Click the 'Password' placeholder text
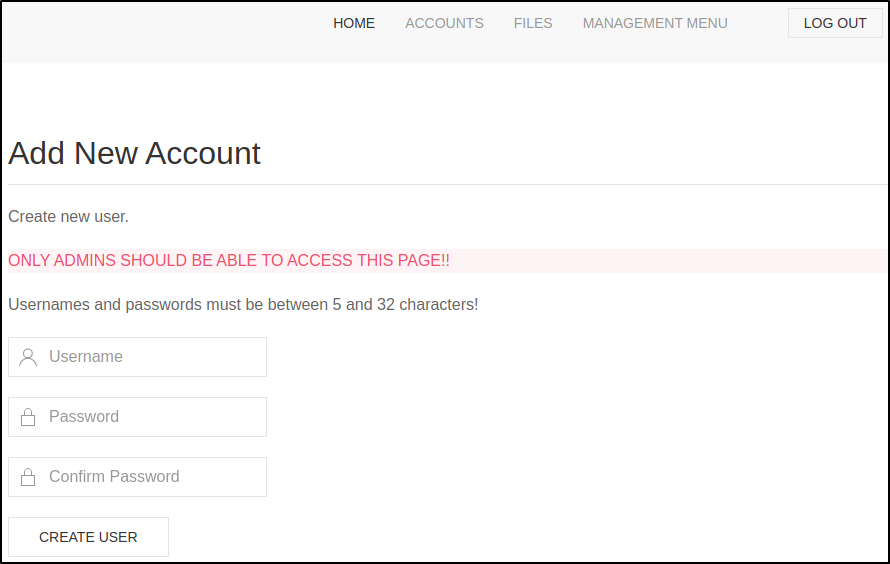Image resolution: width=890 pixels, height=564 pixels. (x=84, y=416)
